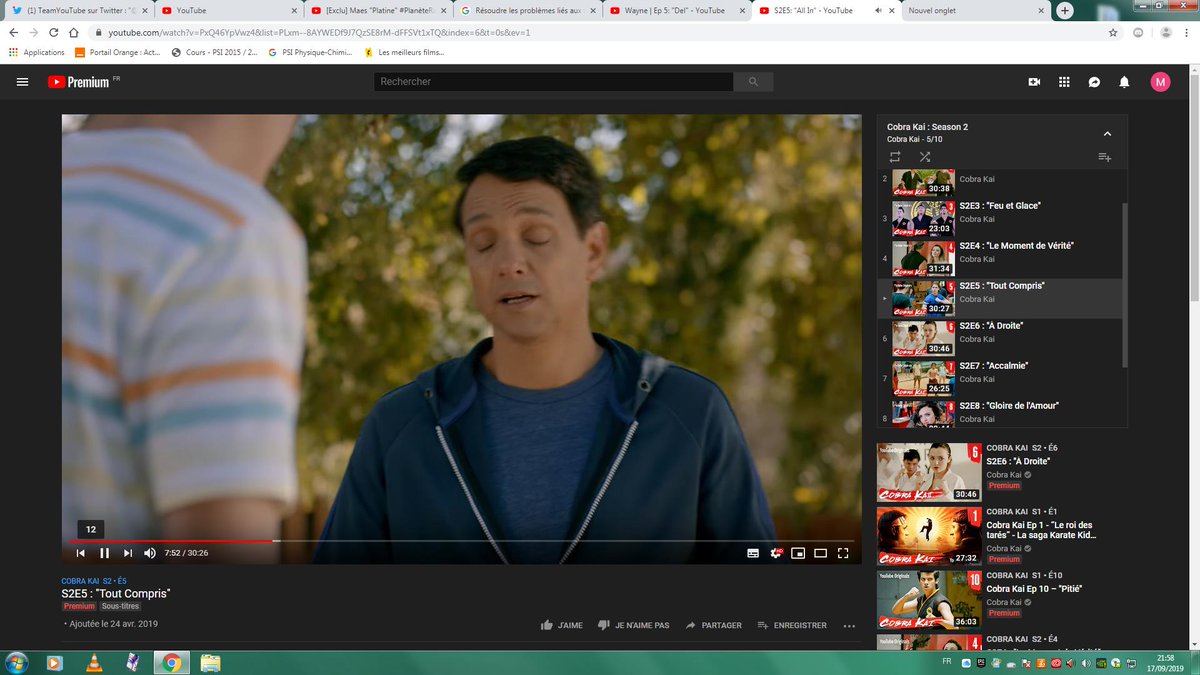
Task: Switch to the Wayne Ep 5 "Del" tab
Action: click(x=677, y=10)
